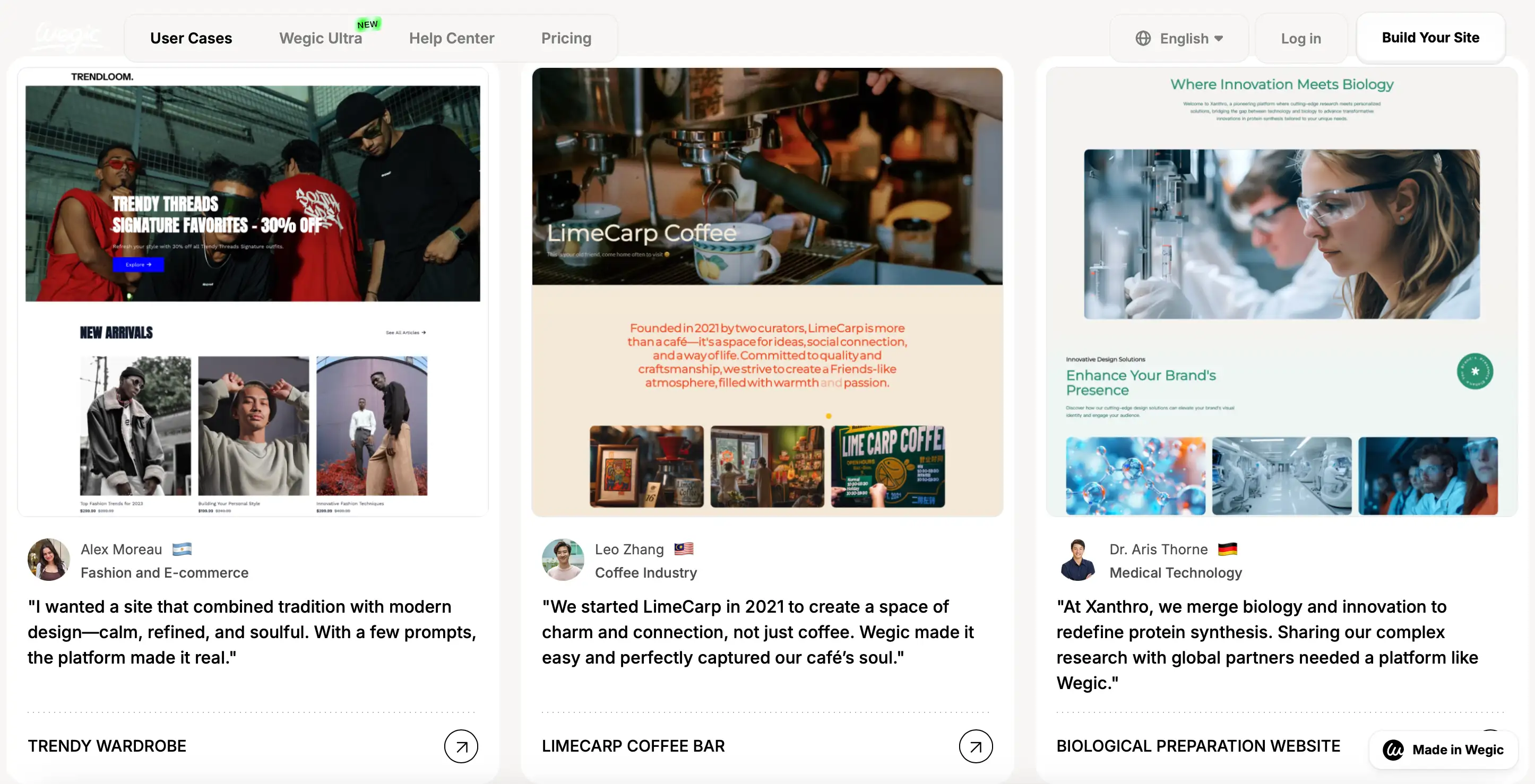Viewport: 1535px width, 784px height.
Task: Click the globe language icon
Action: click(x=1142, y=38)
